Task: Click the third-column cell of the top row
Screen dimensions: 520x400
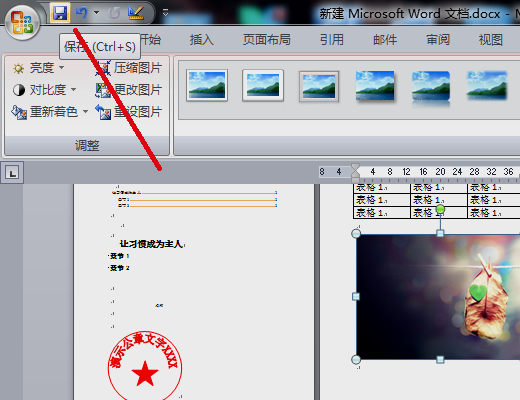Action: 494,187
